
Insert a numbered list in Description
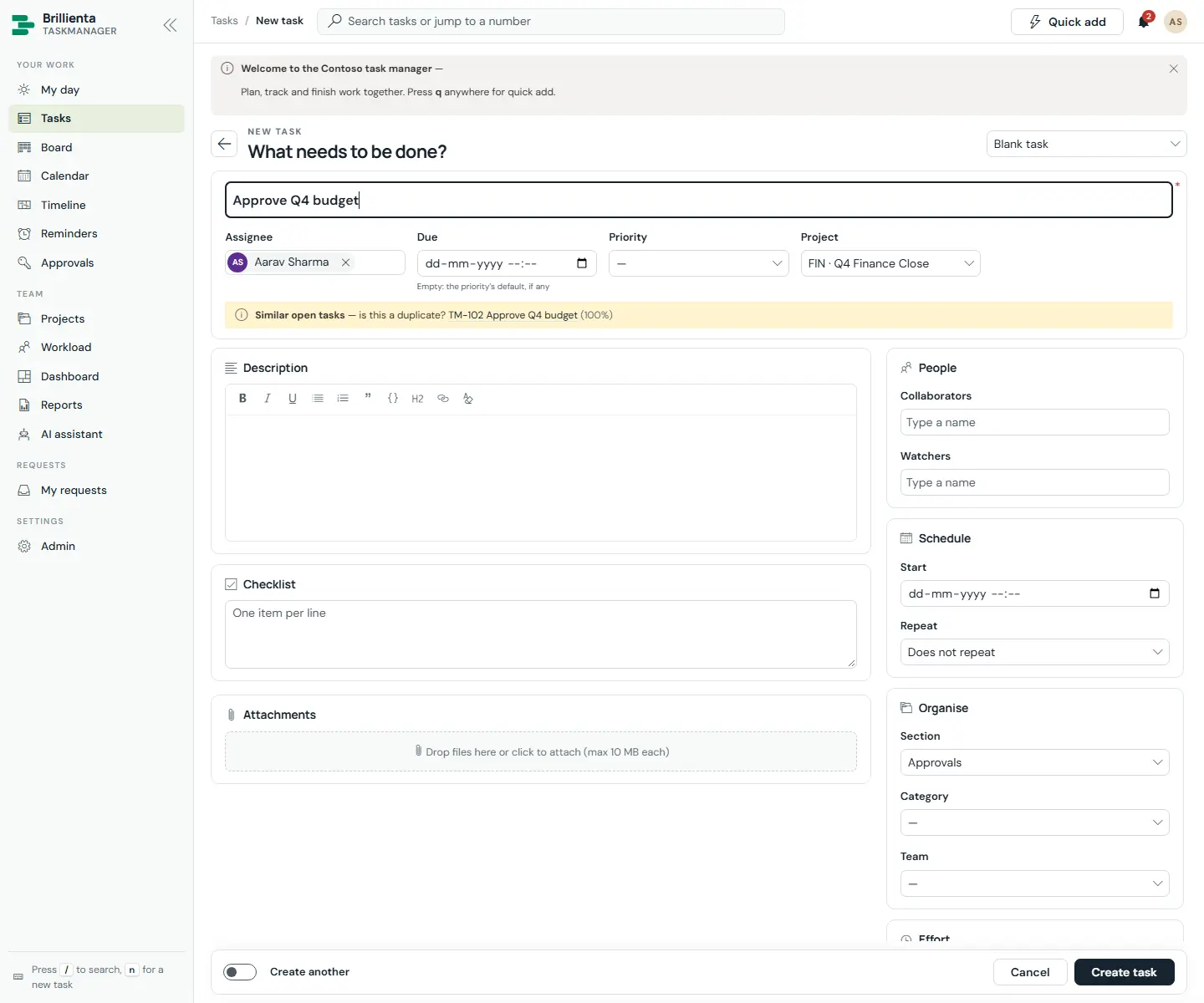[x=343, y=399]
